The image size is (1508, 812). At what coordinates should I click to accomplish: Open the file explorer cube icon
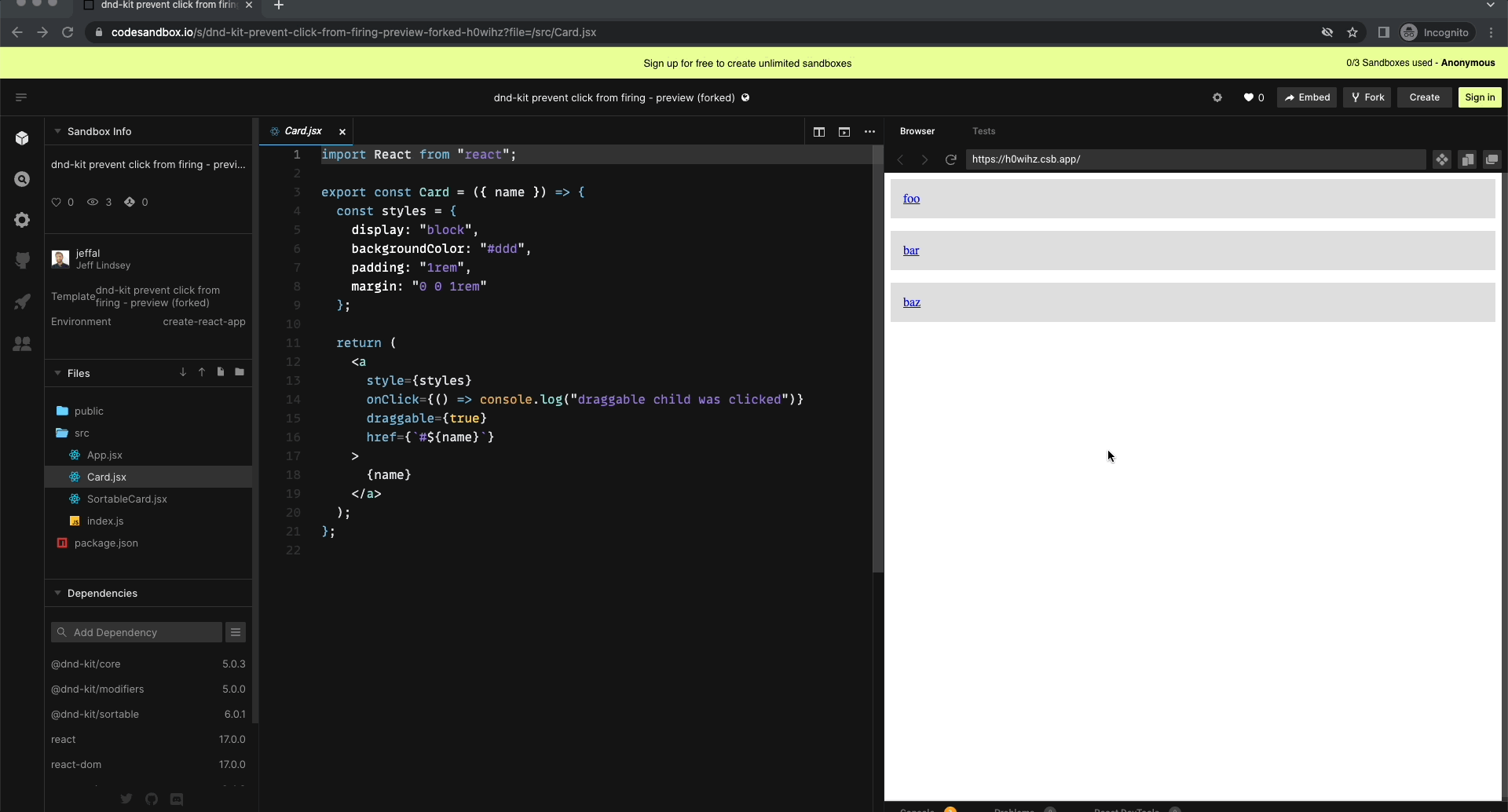(x=22, y=138)
